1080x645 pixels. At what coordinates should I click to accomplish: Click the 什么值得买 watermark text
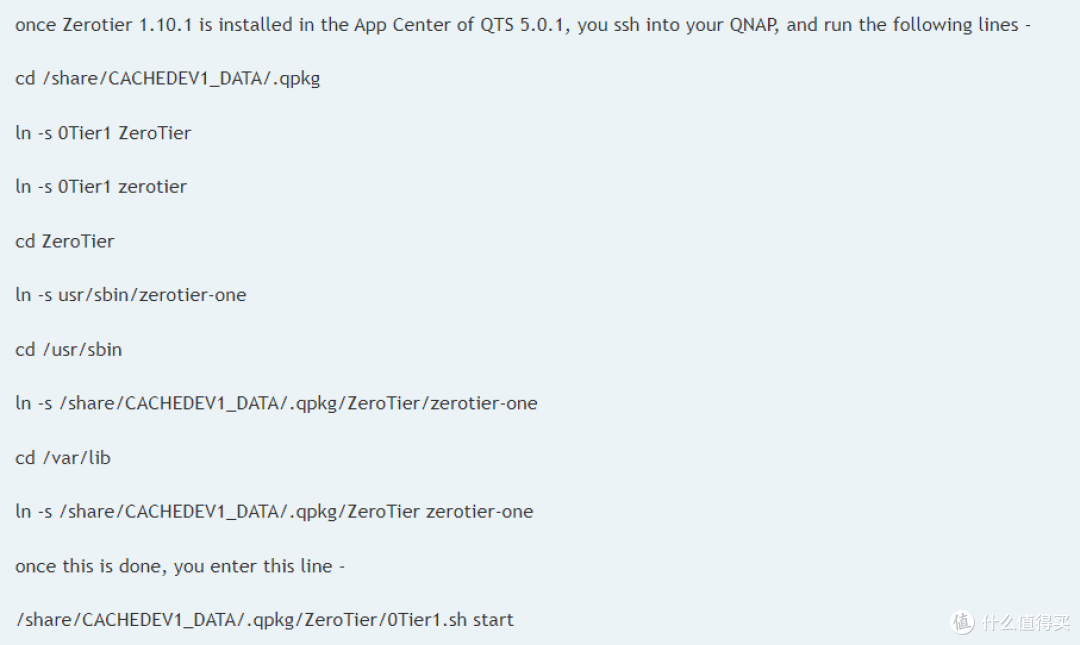click(1026, 622)
